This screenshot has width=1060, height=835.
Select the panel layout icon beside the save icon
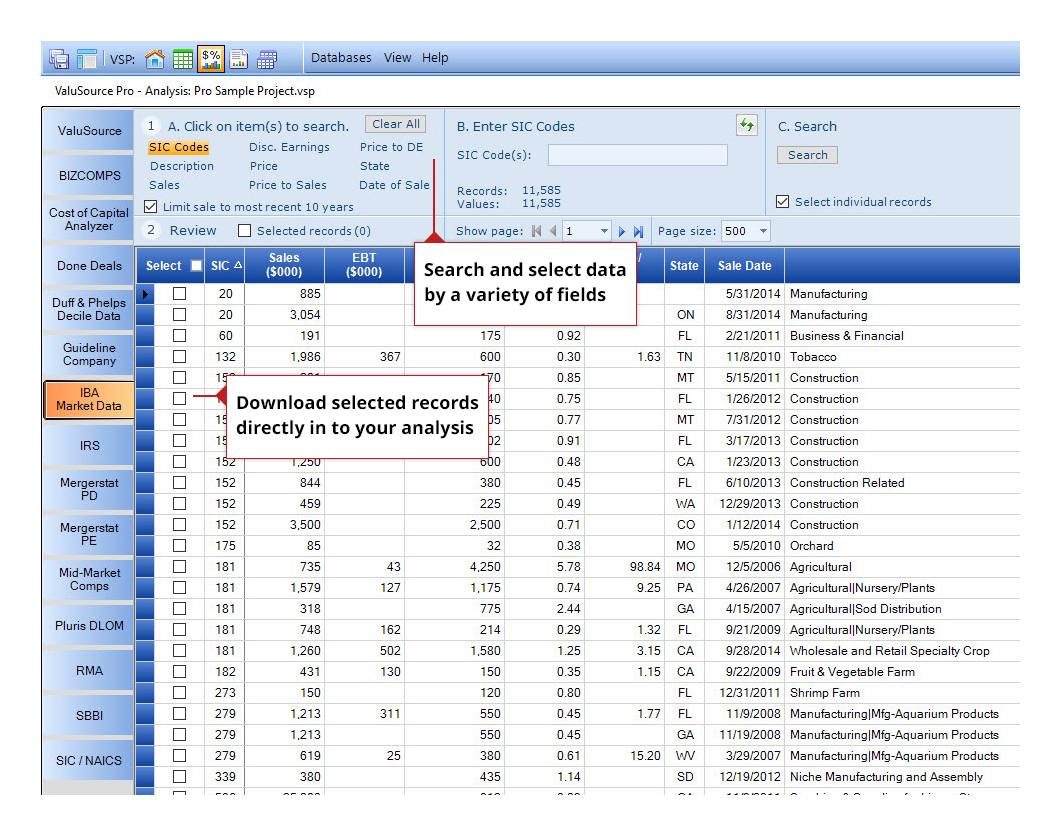[87, 58]
